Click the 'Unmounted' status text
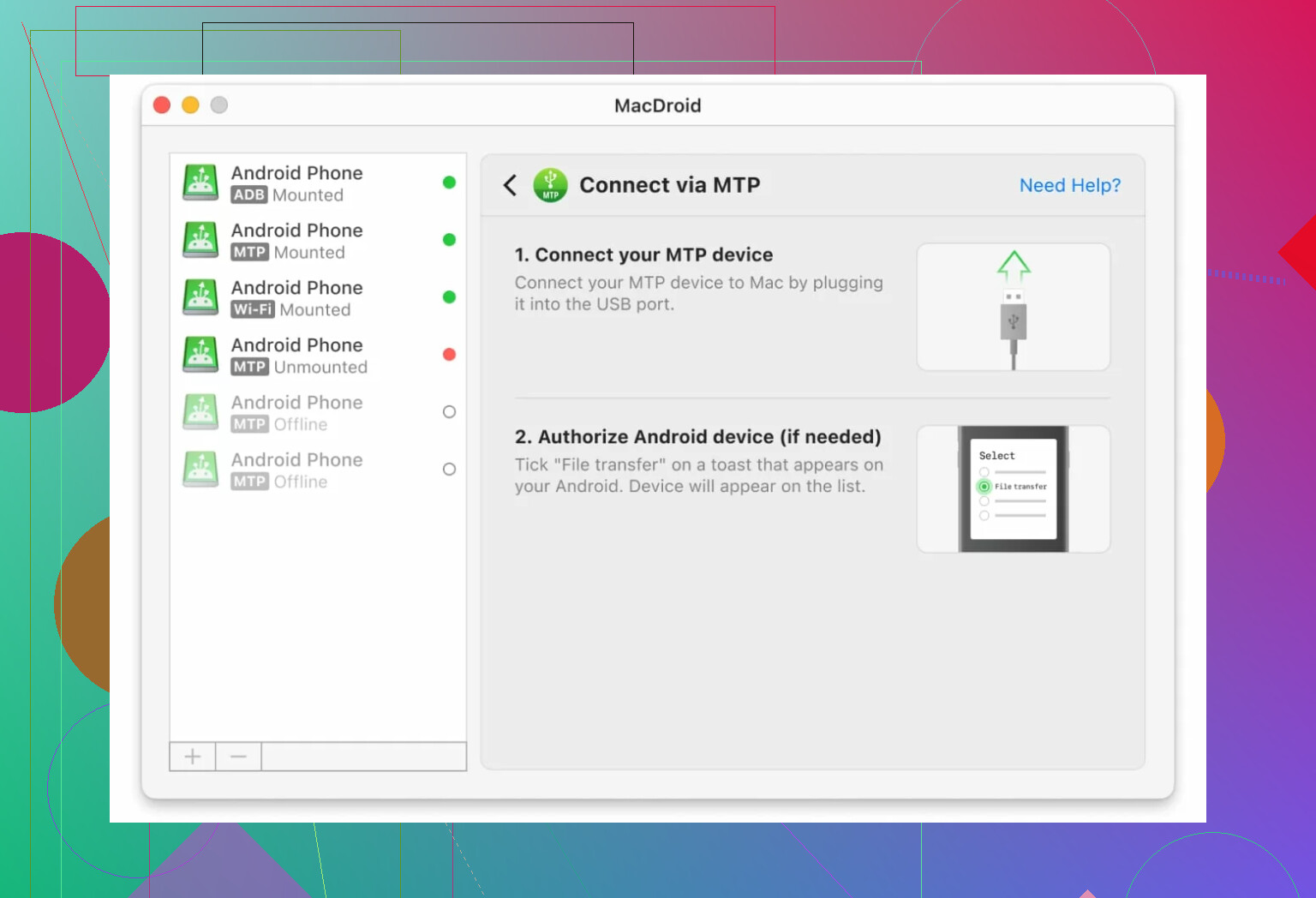 coord(321,367)
